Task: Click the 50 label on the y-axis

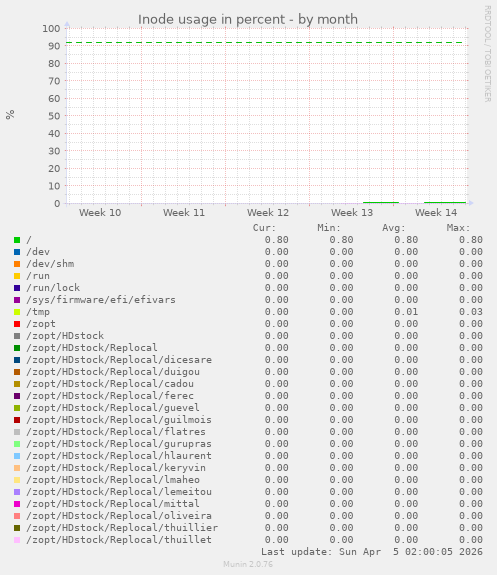Action: (54, 116)
